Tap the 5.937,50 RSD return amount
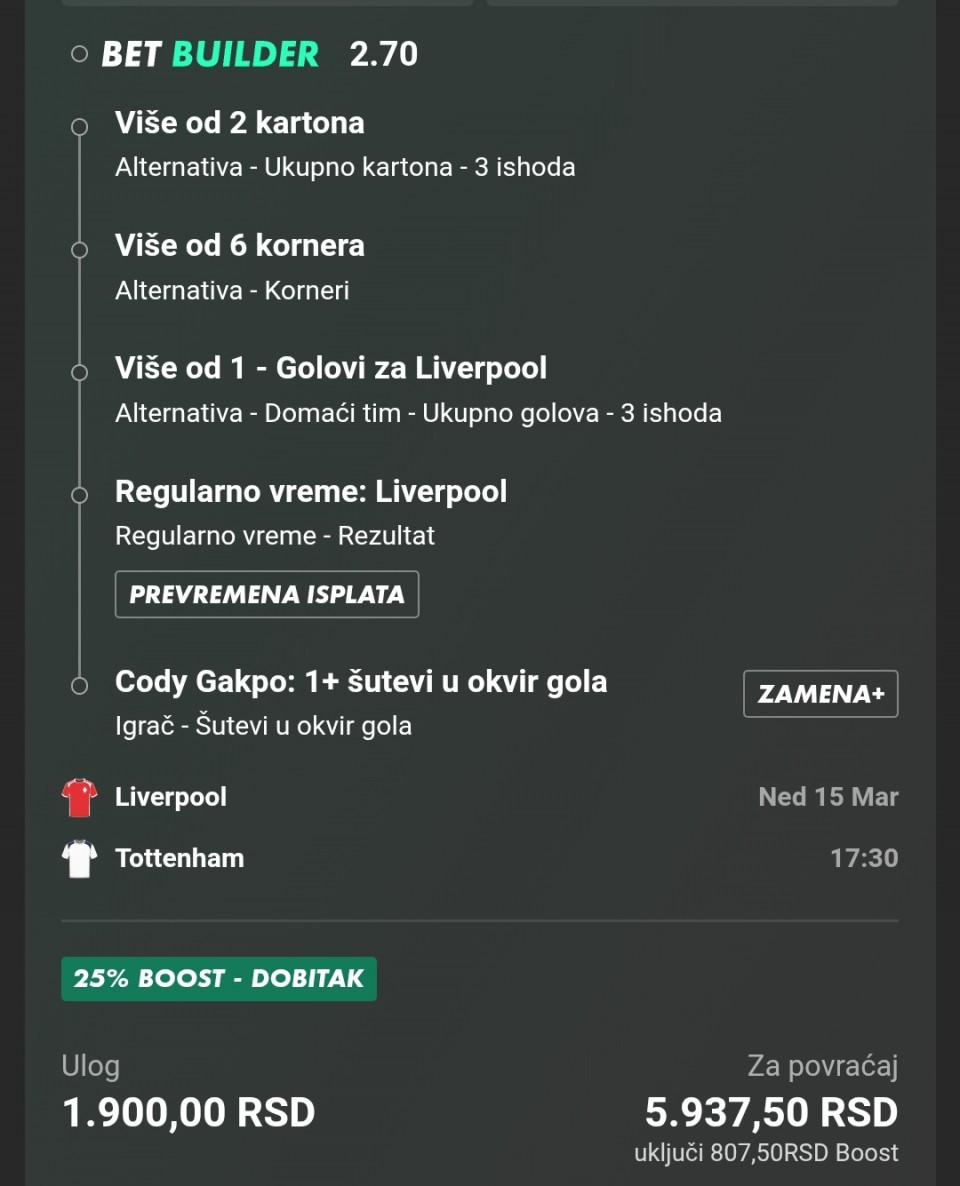The width and height of the screenshot is (960, 1186). 771,1112
